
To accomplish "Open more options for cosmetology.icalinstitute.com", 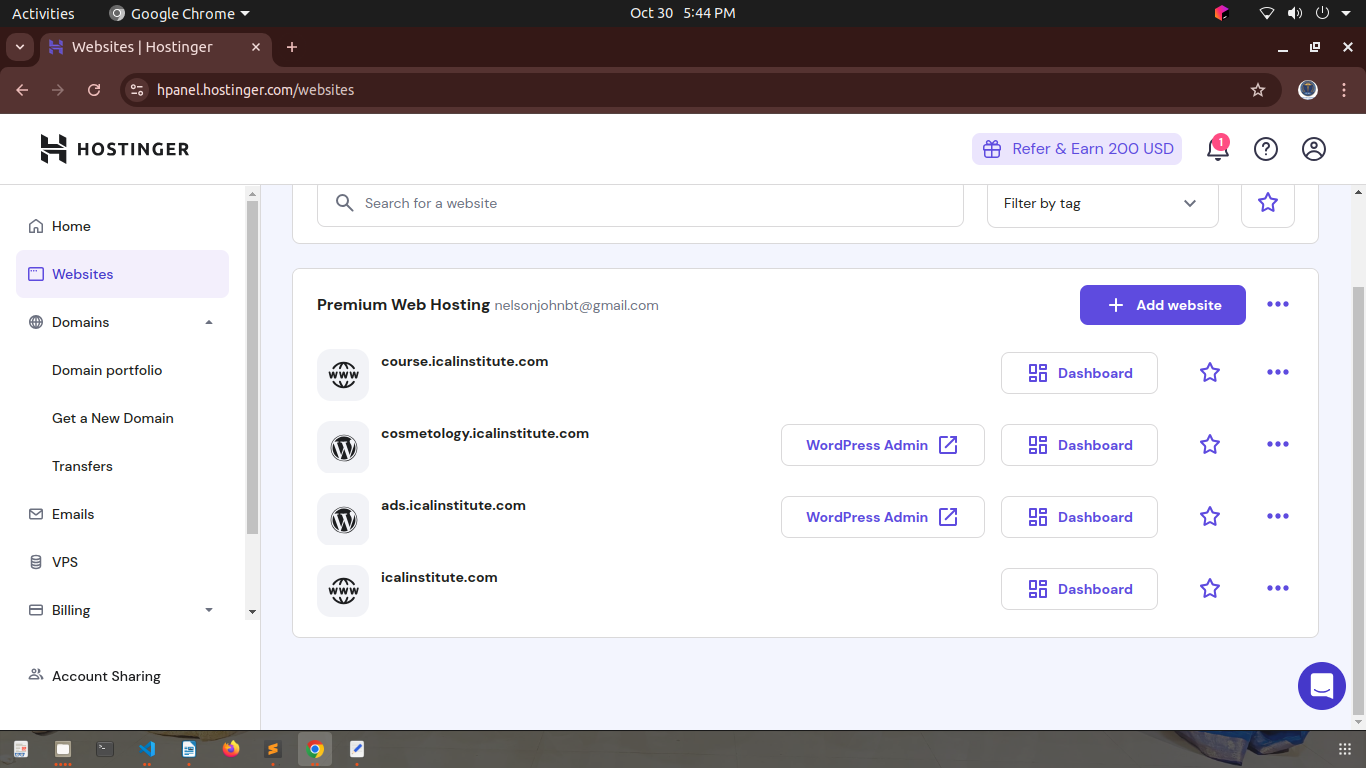I will [1278, 445].
